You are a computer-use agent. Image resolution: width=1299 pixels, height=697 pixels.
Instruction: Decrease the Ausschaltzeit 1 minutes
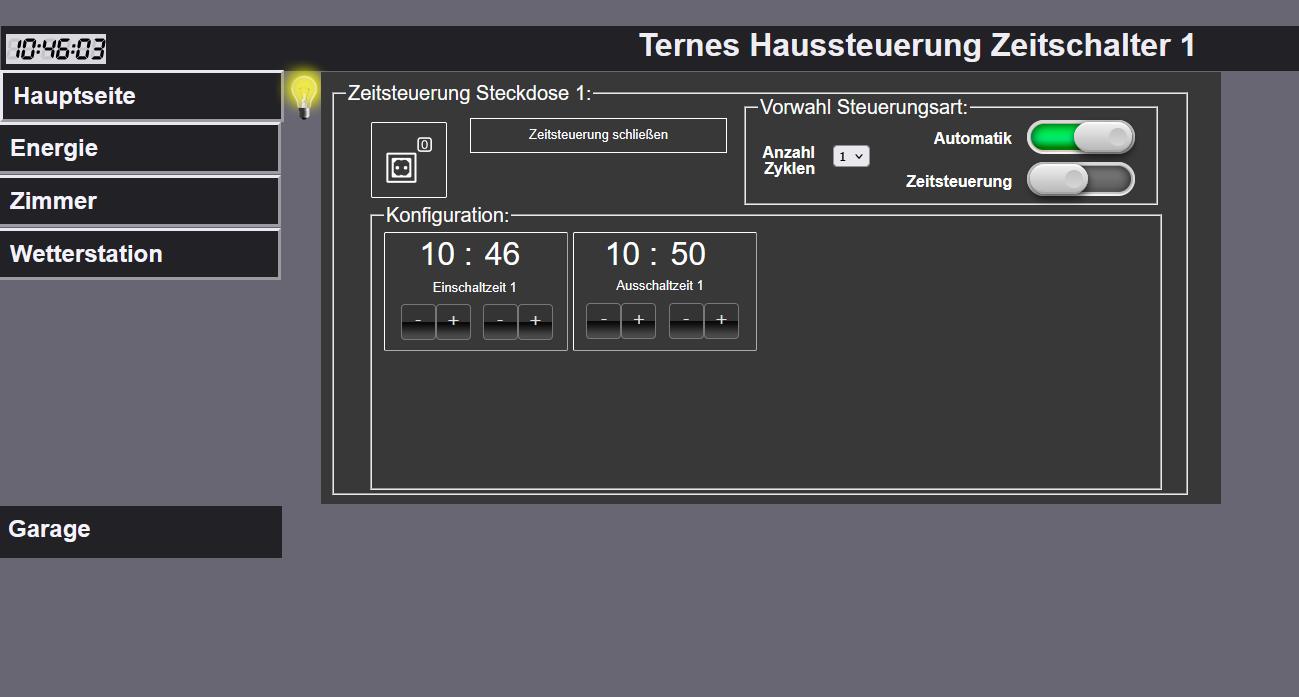coord(686,321)
